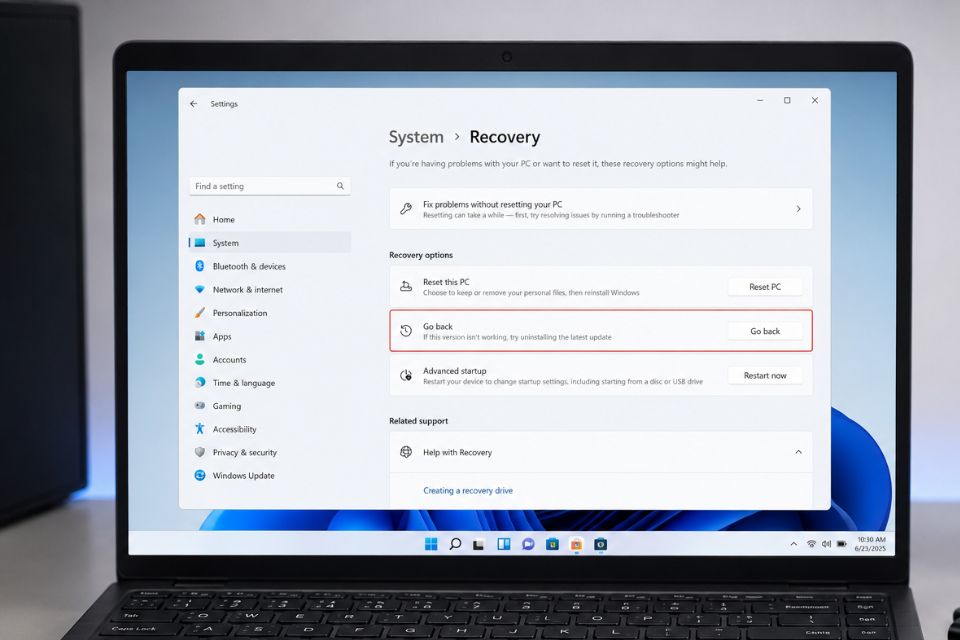The image size is (960, 640).
Task: Open Home from the sidebar house icon
Action: click(200, 219)
